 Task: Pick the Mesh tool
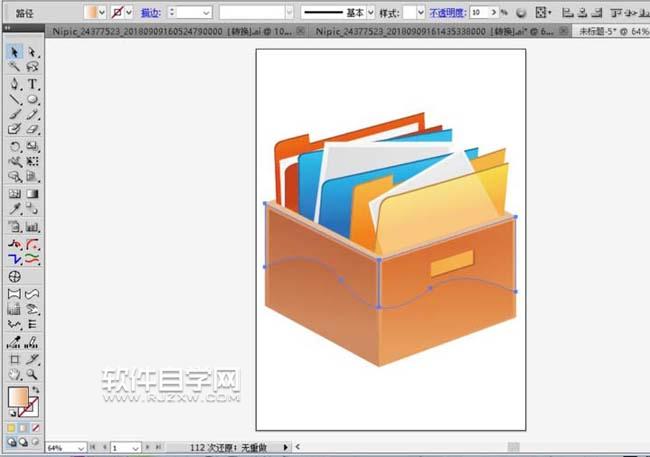(14, 194)
